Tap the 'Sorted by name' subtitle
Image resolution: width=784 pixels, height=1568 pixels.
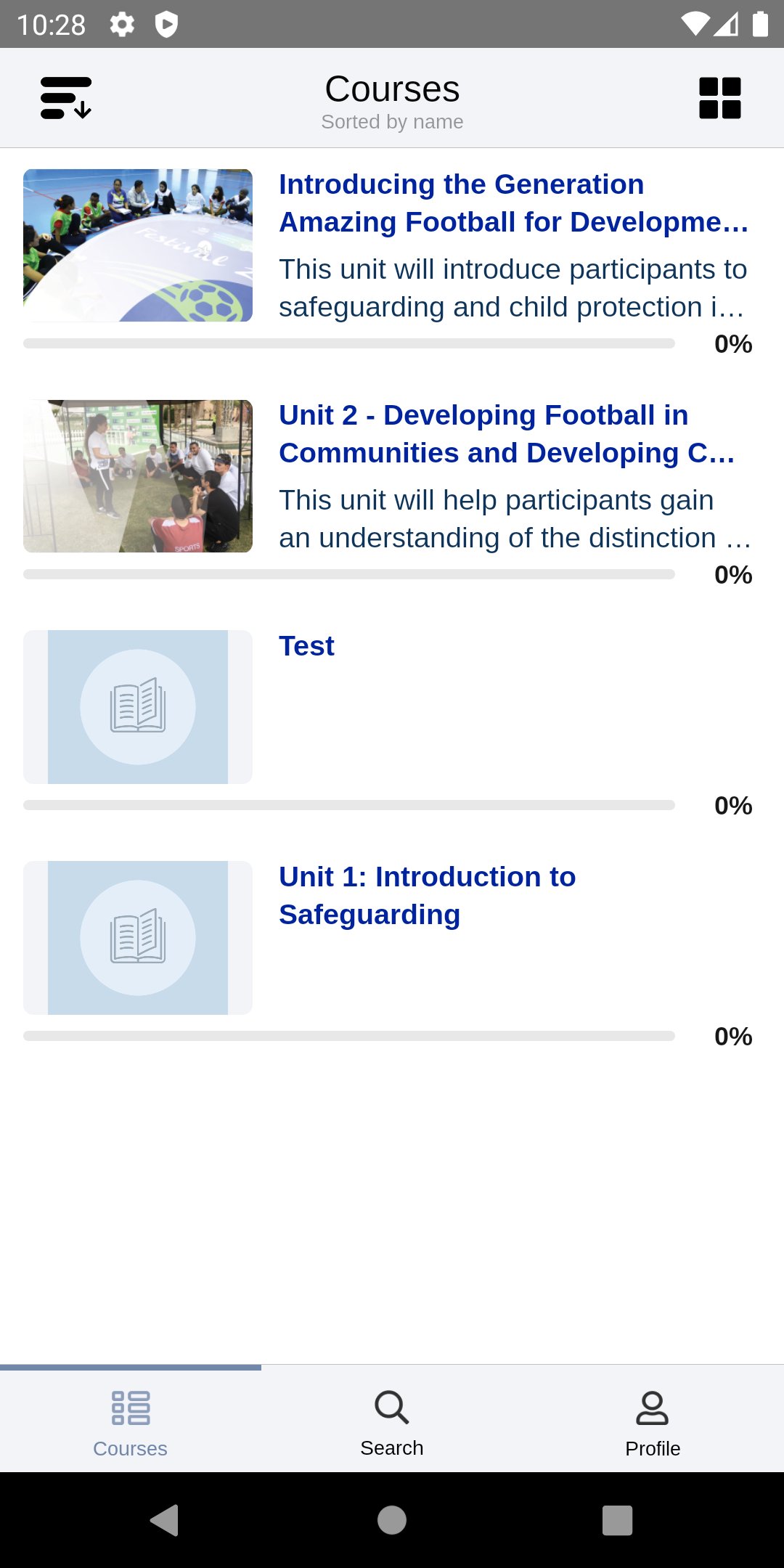(392, 122)
